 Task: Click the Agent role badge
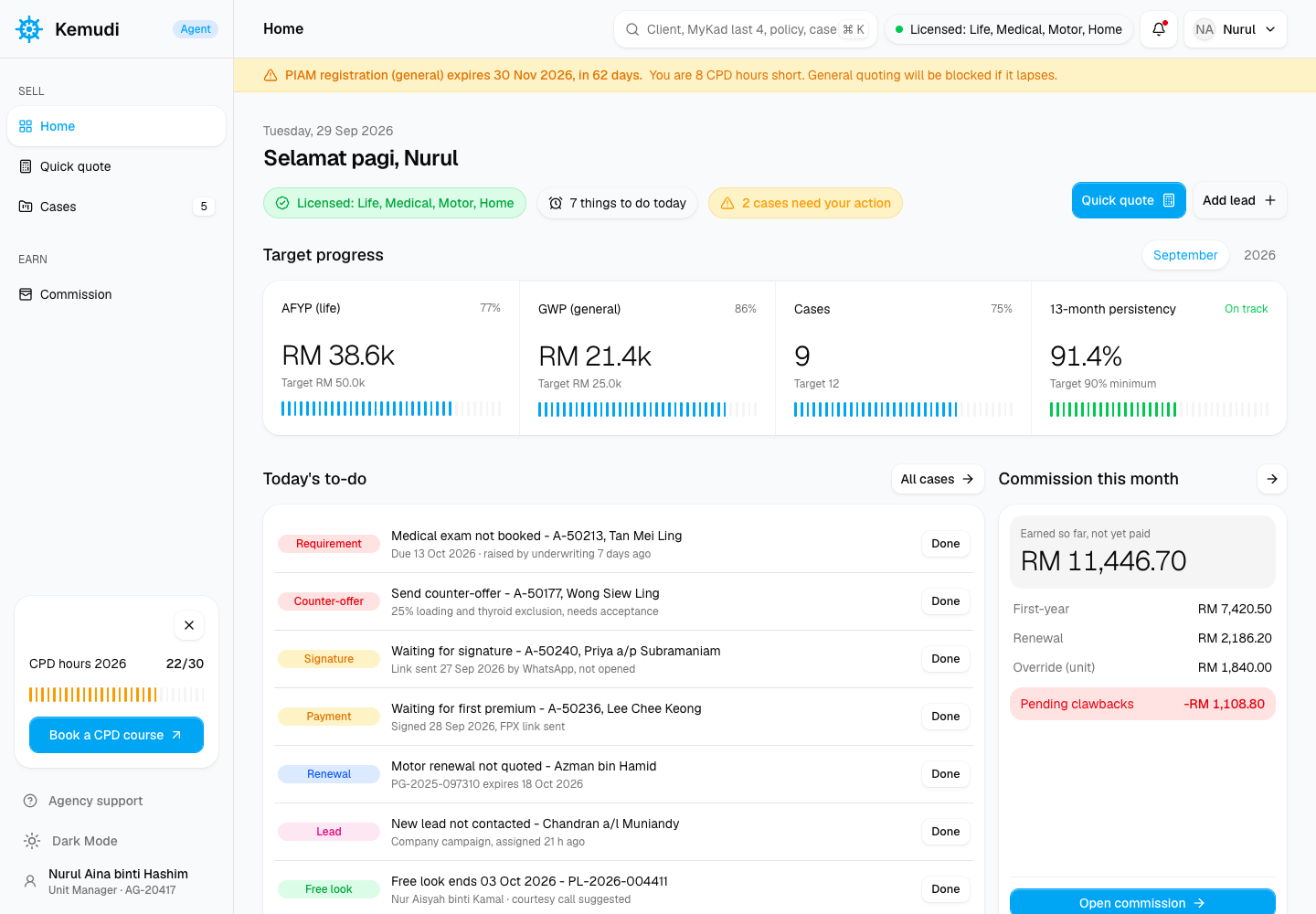pyautogui.click(x=196, y=29)
